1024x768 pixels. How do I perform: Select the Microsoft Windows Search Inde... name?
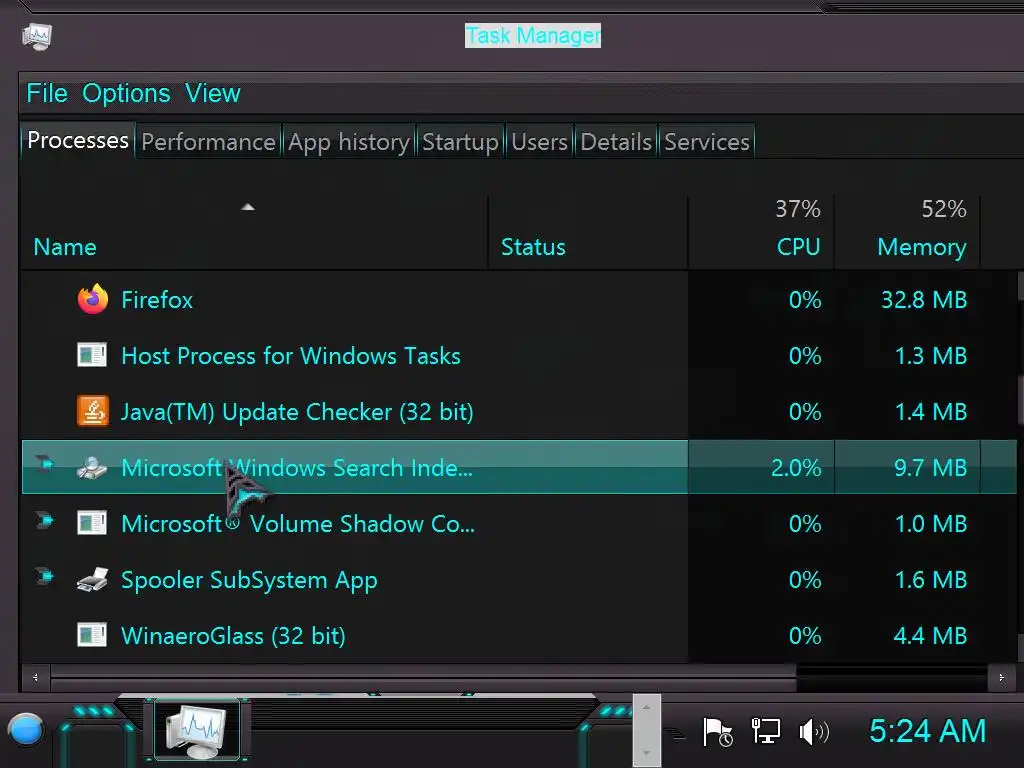pyautogui.click(x=296, y=468)
